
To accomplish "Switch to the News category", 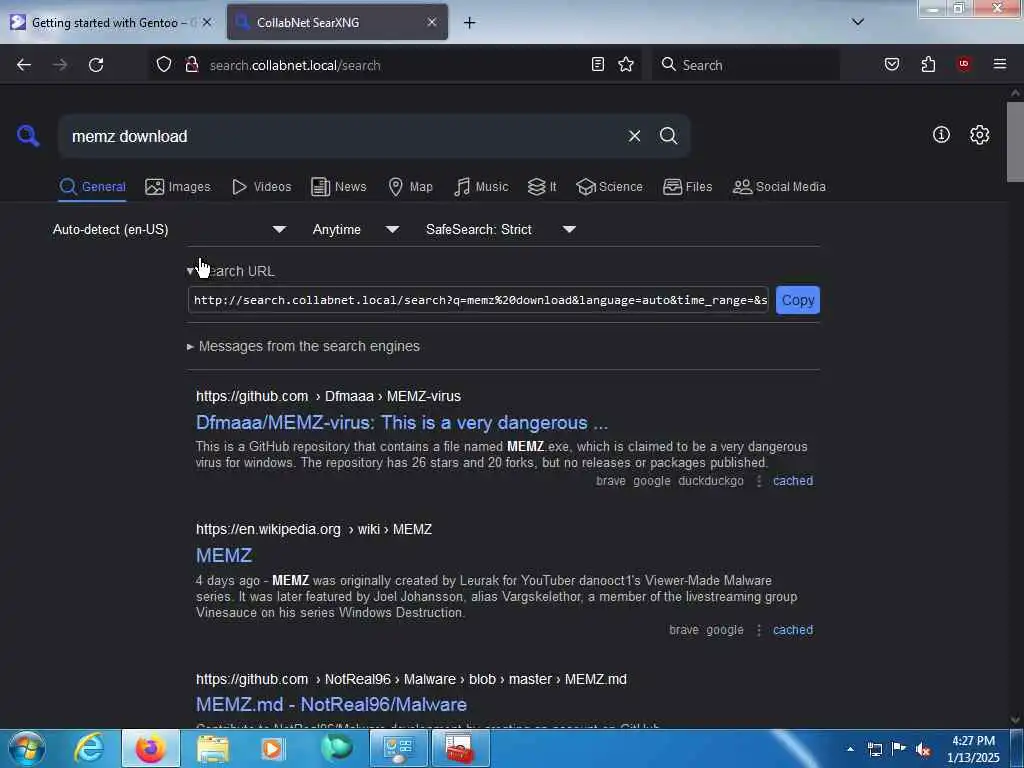I will point(338,187).
